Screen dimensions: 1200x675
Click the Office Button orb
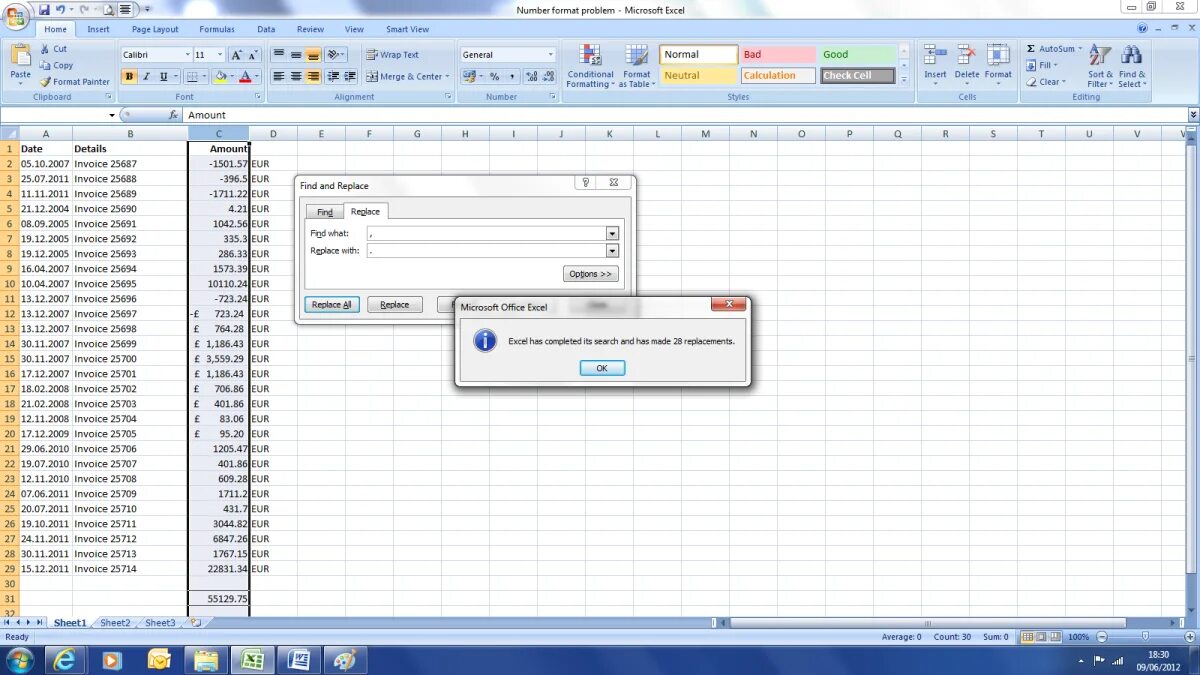(x=16, y=16)
